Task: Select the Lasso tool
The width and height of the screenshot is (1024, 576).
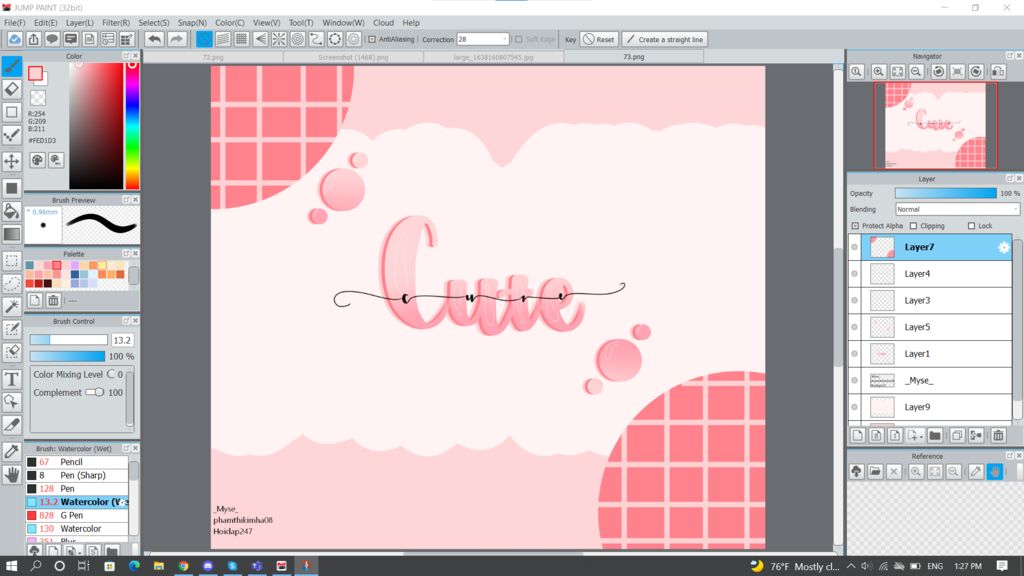Action: [x=12, y=283]
